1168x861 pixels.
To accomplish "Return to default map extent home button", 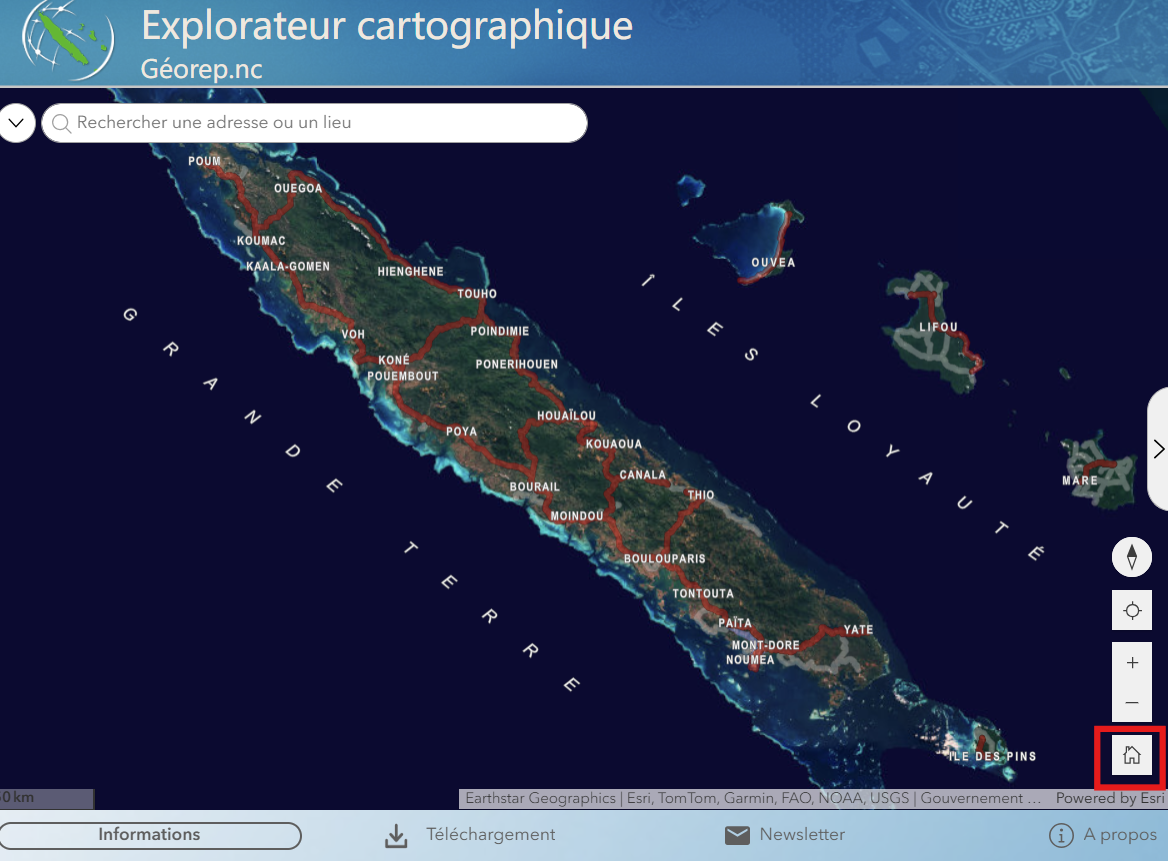I will (x=1132, y=754).
